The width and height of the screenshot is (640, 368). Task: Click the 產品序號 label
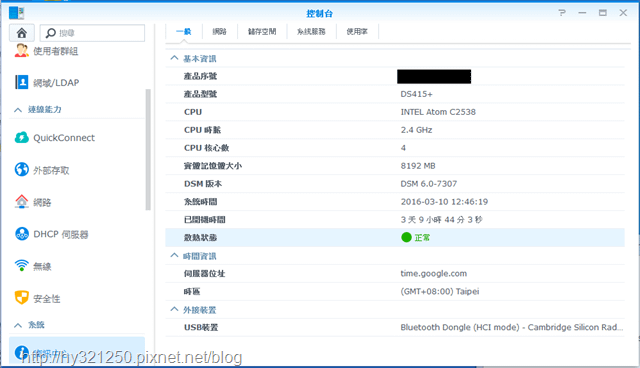pos(200,76)
